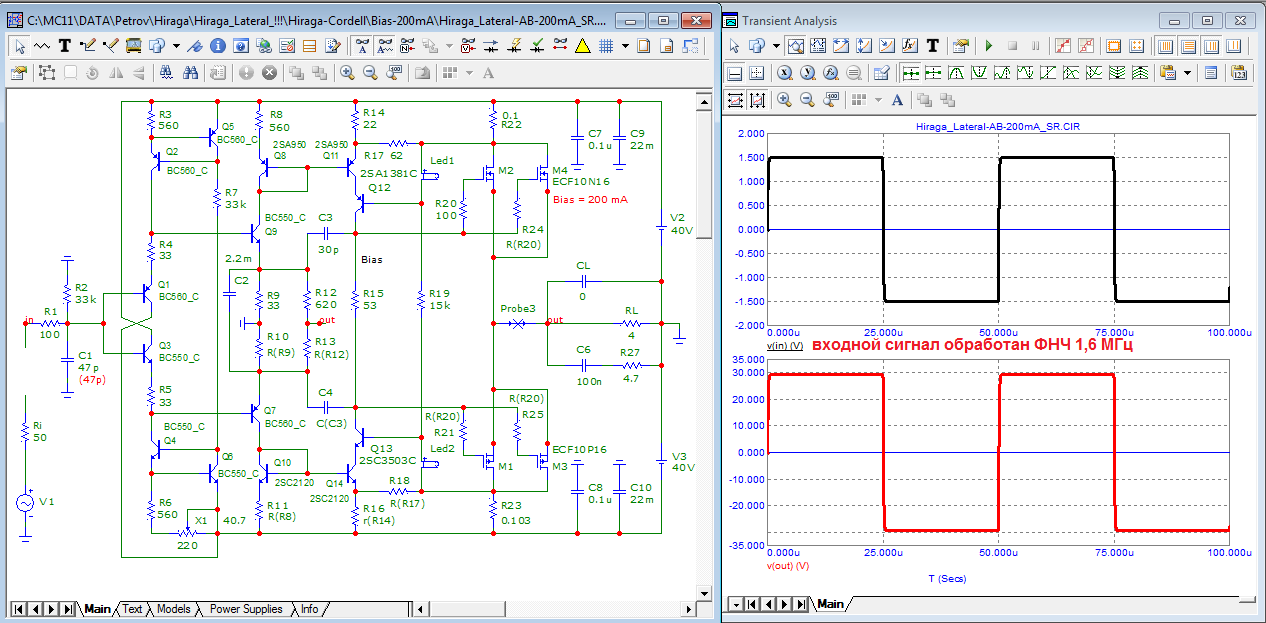Screen dimensions: 1266x623
Task: Open dropdown arrow next to grid icon
Action: point(625,45)
